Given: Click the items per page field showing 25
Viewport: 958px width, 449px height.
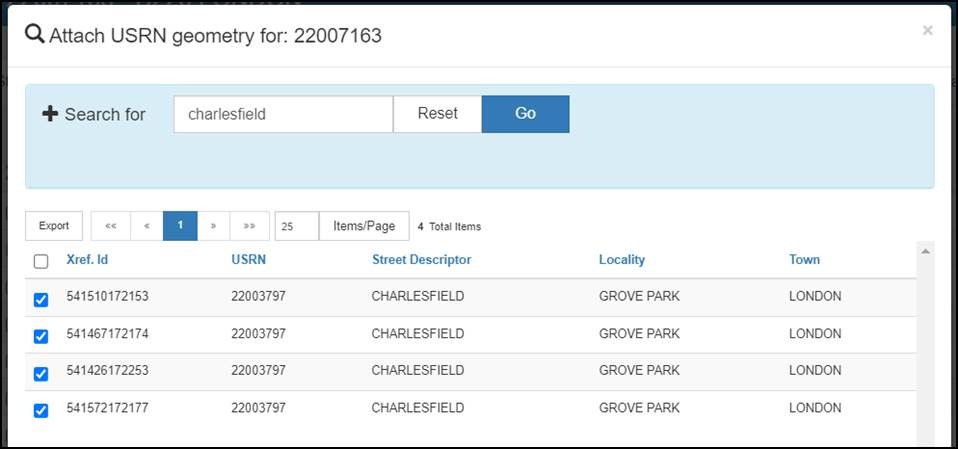Looking at the screenshot, I should click(x=296, y=226).
